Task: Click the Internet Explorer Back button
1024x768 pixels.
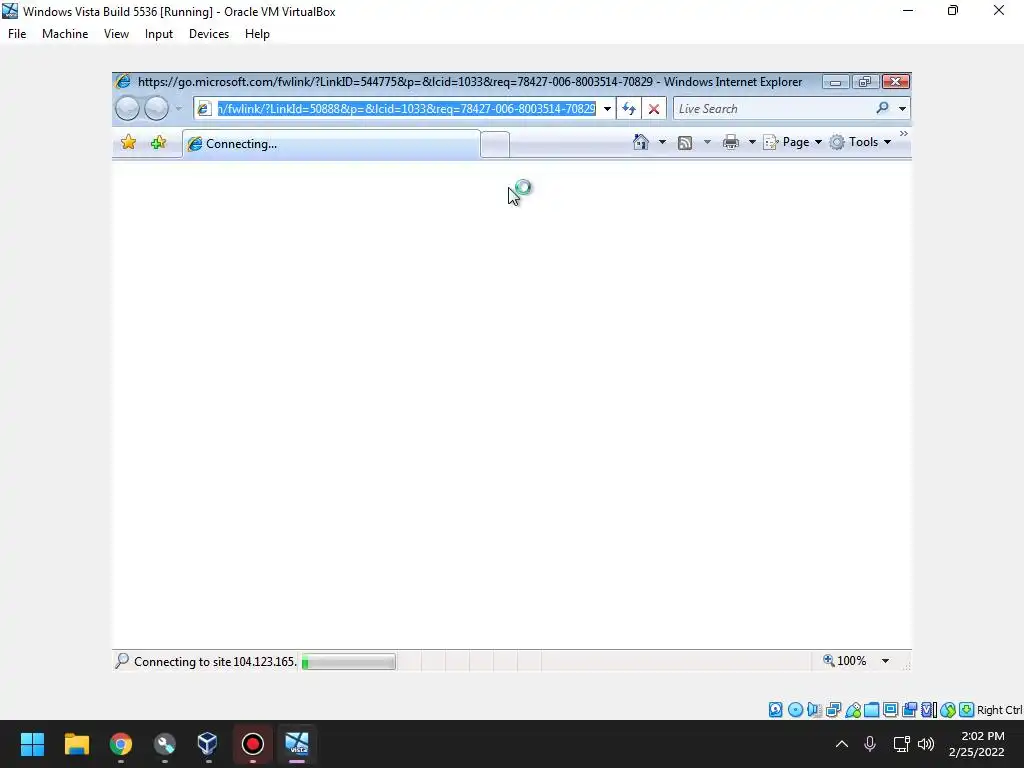Action: (x=128, y=108)
